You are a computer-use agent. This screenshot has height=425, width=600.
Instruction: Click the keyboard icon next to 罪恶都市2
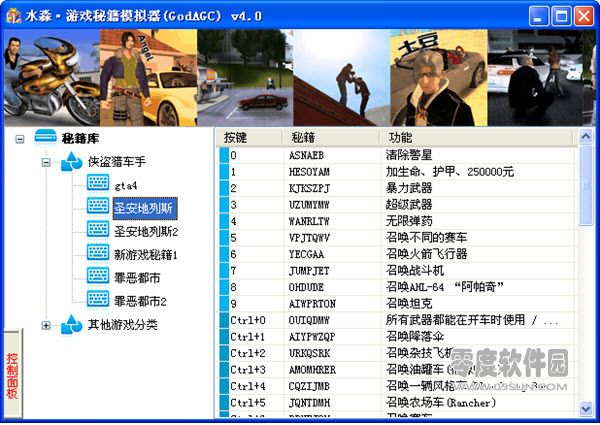click(98, 299)
